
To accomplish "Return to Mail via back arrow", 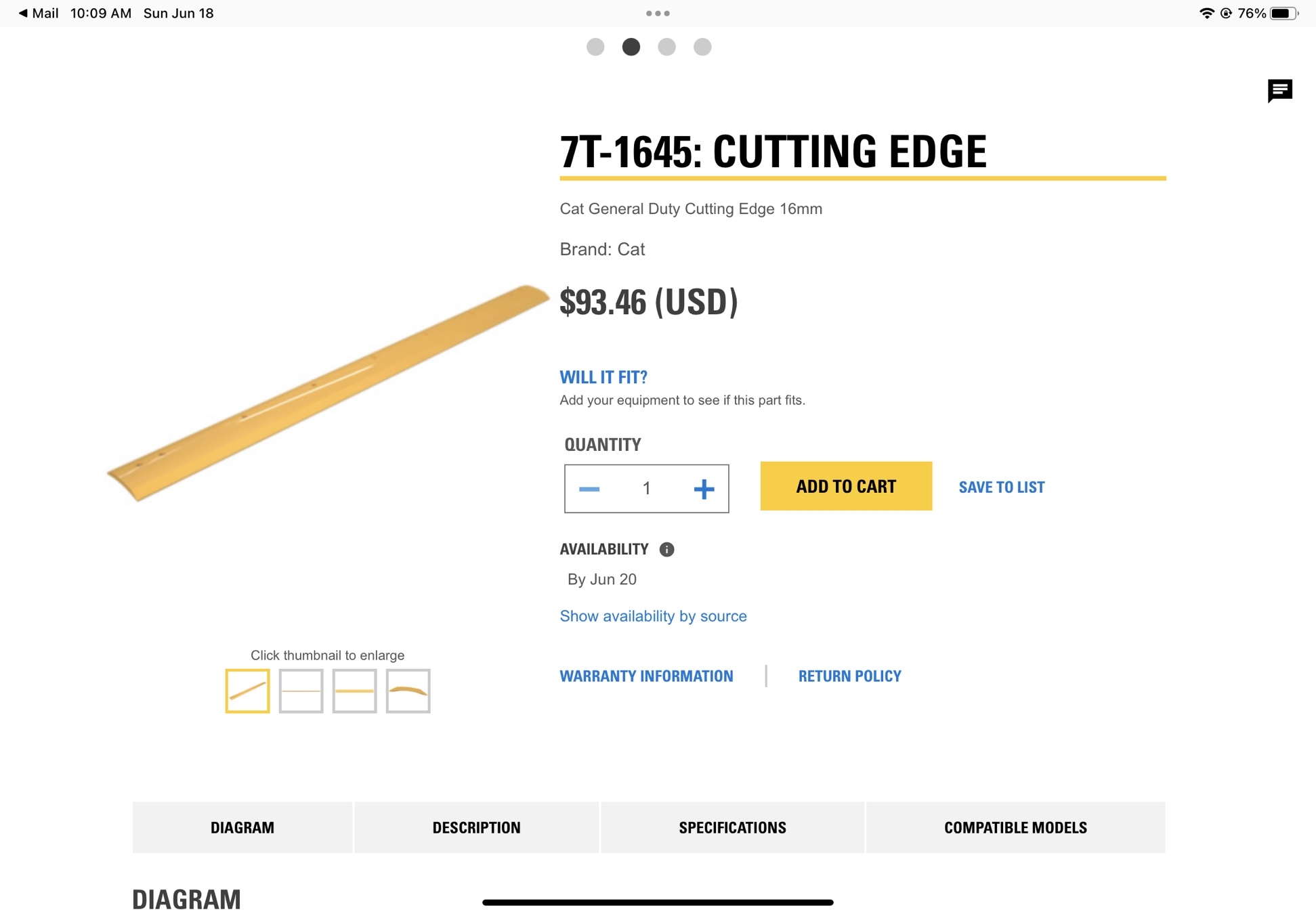I will point(38,13).
